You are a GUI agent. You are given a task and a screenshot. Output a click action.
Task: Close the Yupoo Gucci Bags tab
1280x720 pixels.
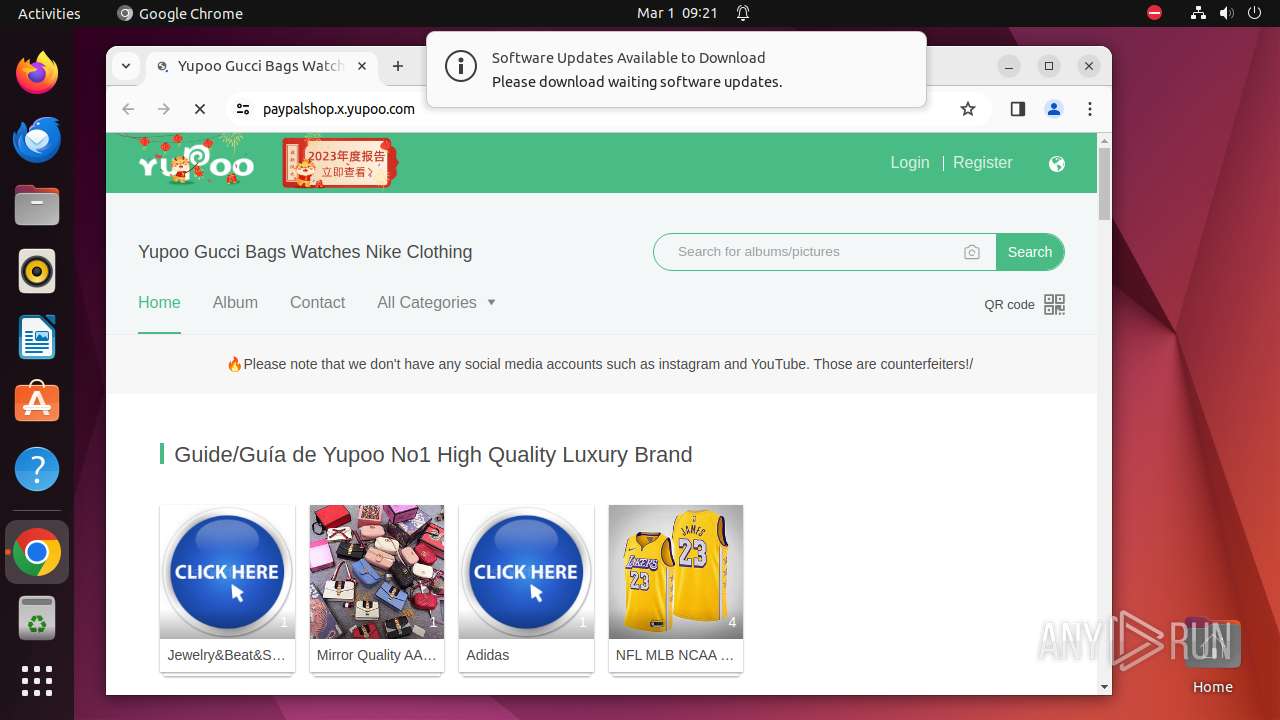(x=362, y=66)
